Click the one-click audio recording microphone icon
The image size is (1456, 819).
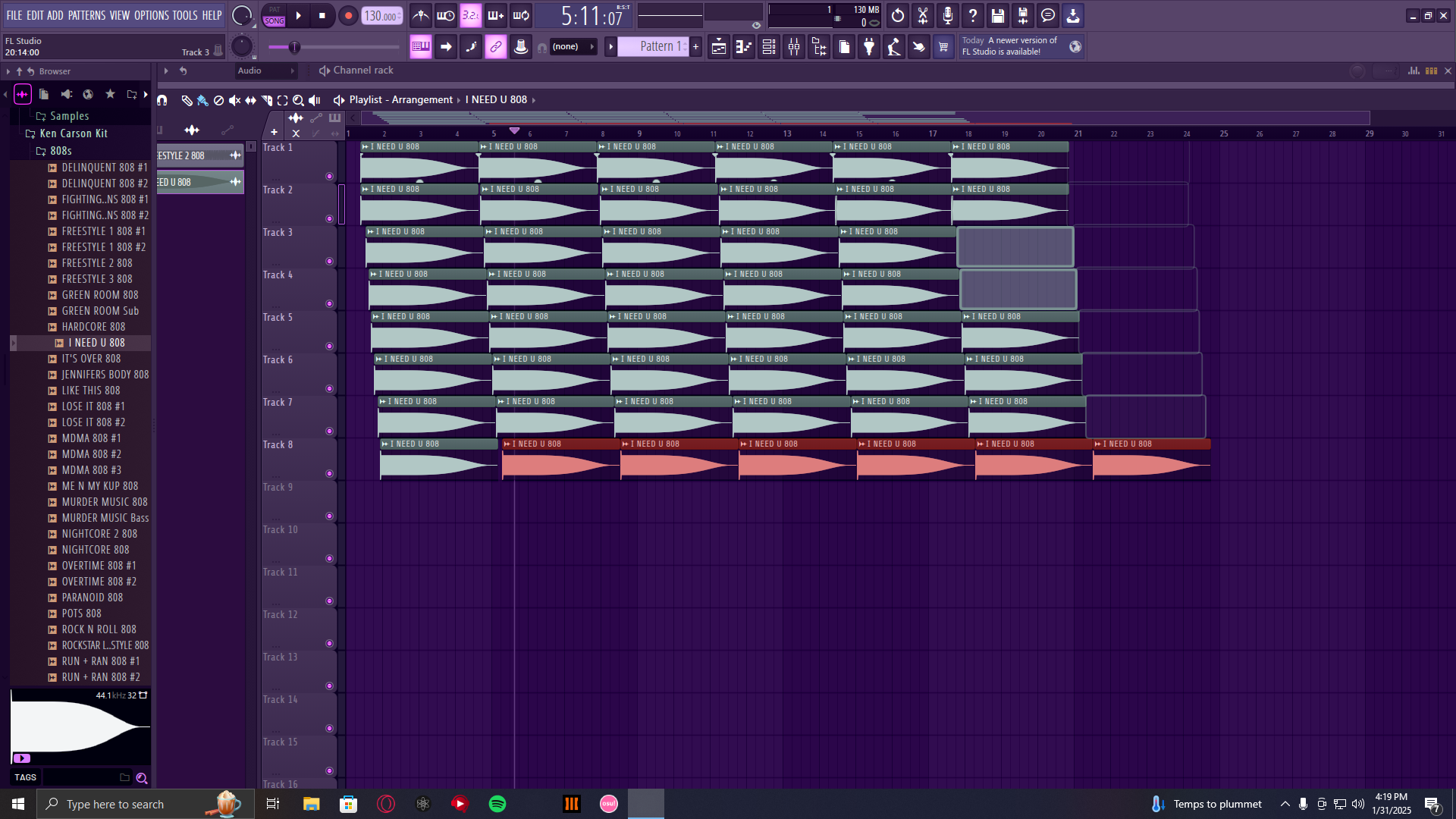click(x=948, y=15)
